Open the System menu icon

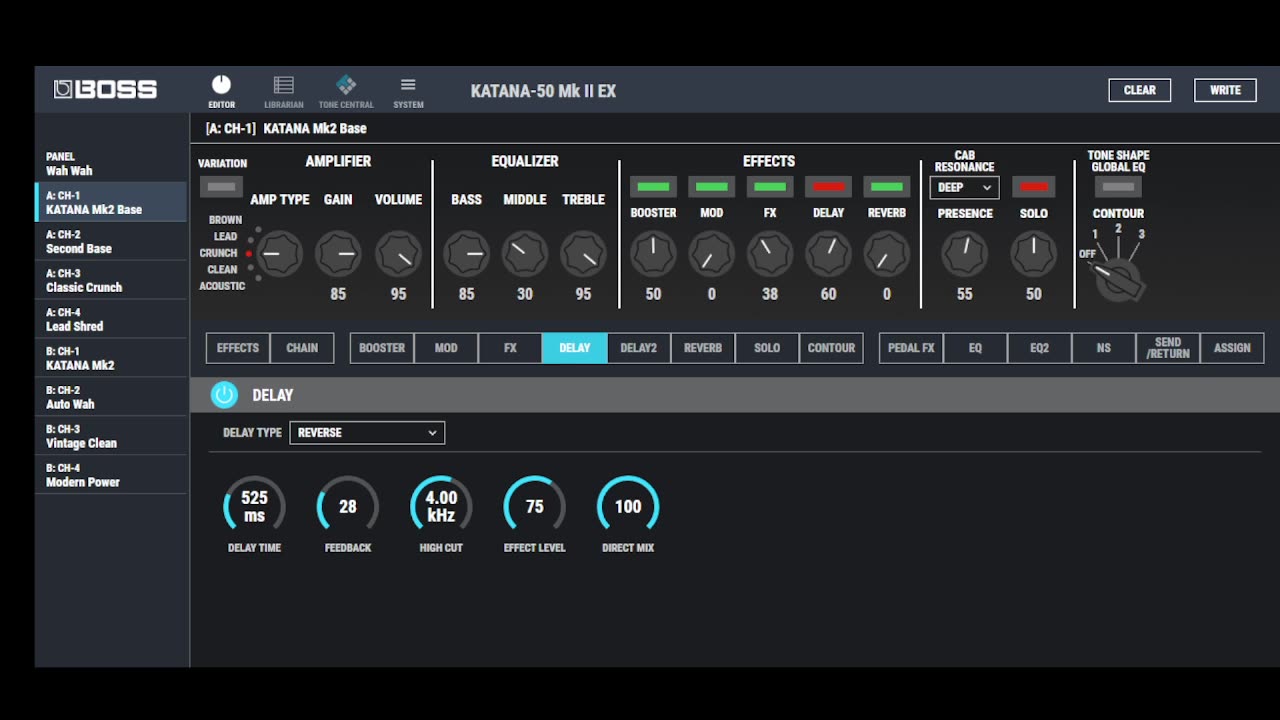(408, 85)
